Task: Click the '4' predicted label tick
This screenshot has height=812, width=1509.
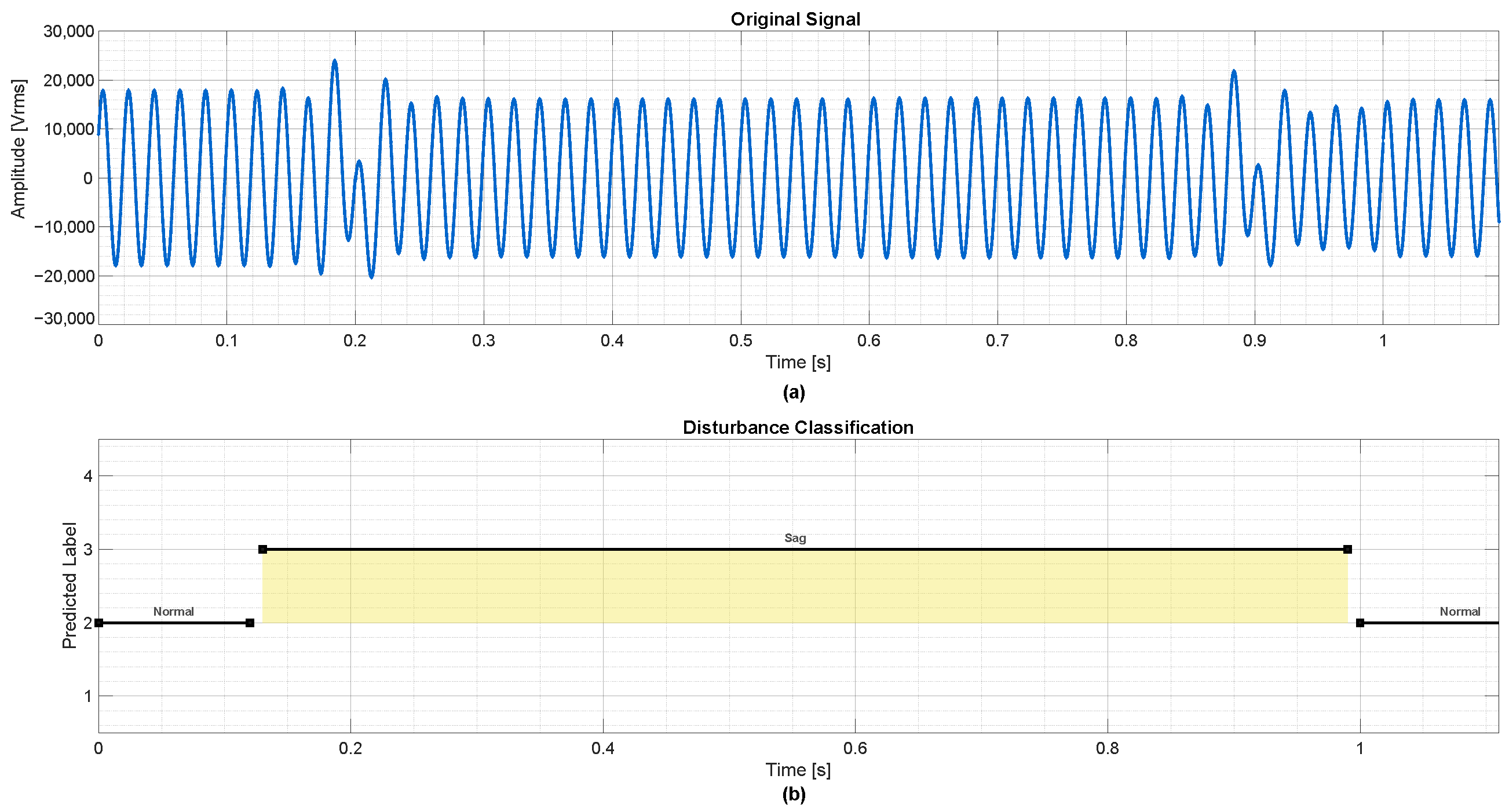Action: click(x=88, y=476)
